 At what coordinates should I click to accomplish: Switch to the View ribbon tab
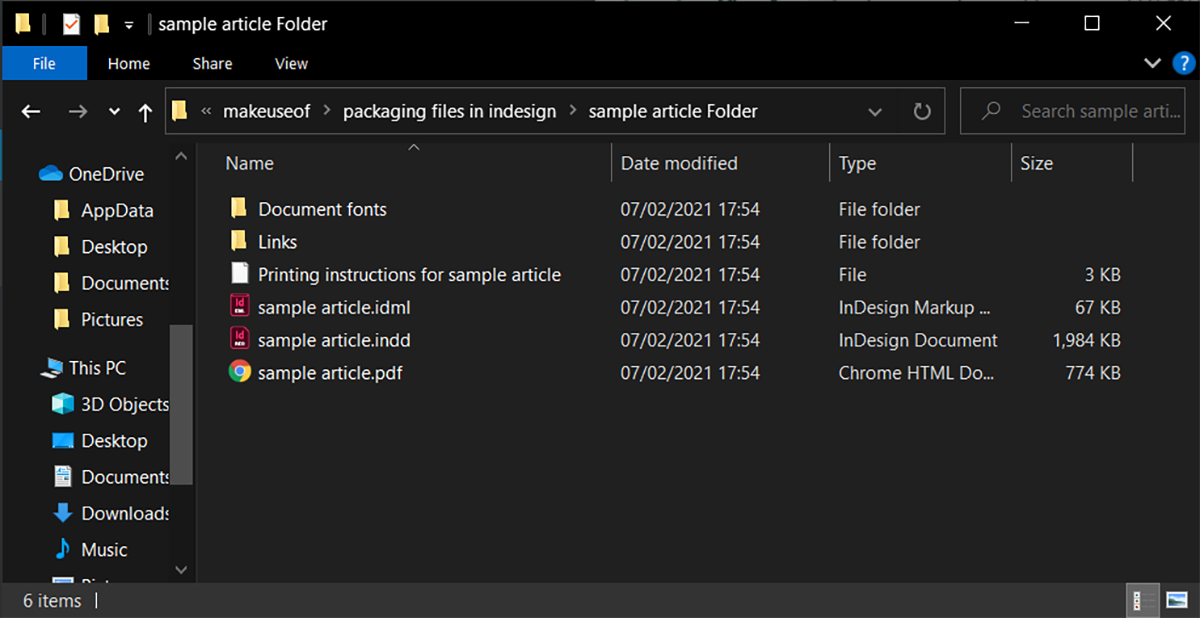291,64
